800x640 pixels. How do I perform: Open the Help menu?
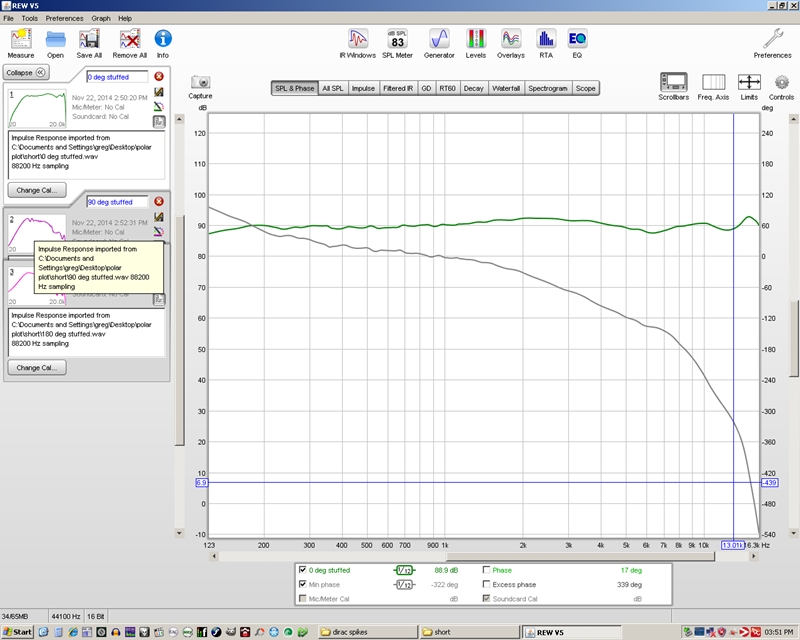pyautogui.click(x=125, y=18)
